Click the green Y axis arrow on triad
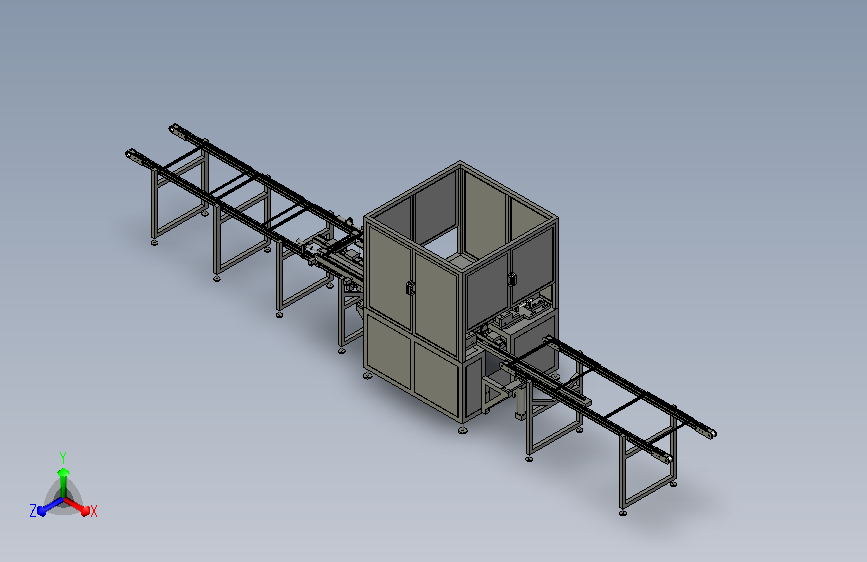Screen dimensions: 867x562 pyautogui.click(x=64, y=482)
